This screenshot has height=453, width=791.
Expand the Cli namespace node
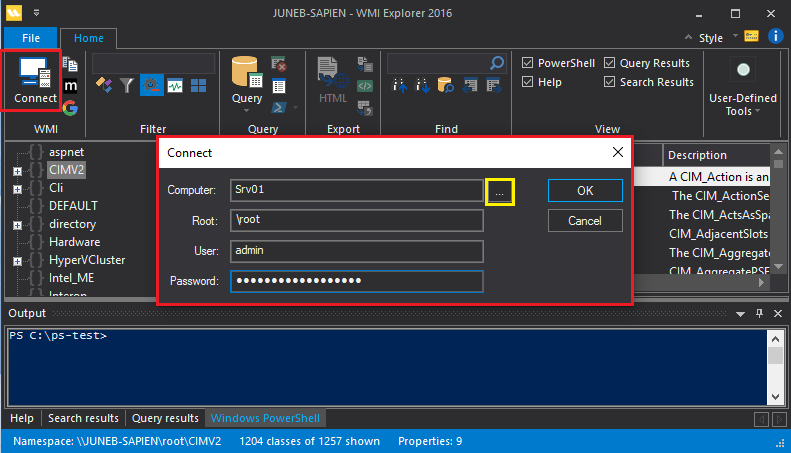pos(17,190)
